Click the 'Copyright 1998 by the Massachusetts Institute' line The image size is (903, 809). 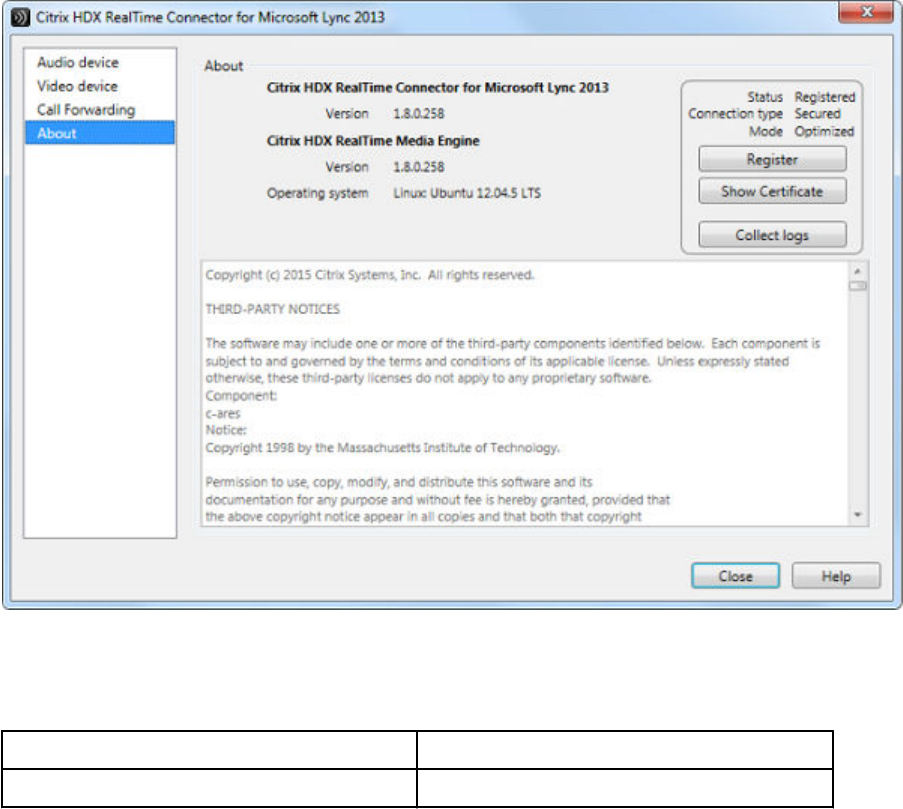[x=382, y=447]
